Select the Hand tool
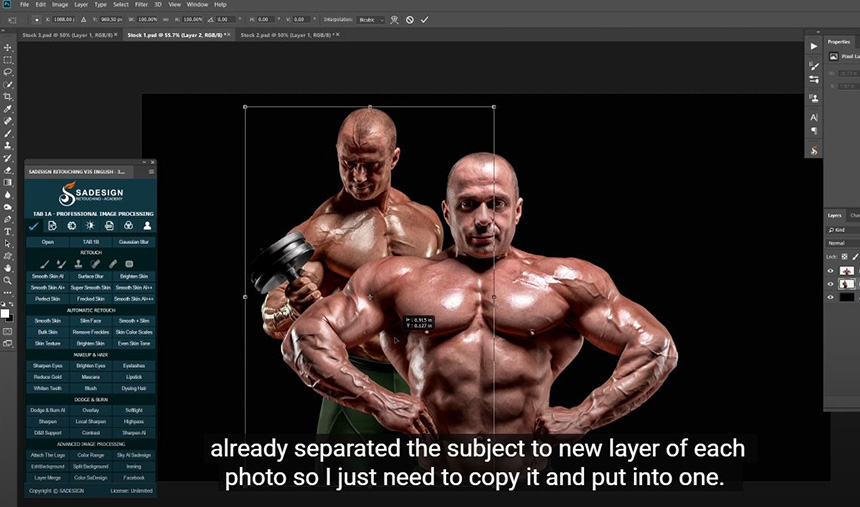The image size is (860, 507). (8, 267)
